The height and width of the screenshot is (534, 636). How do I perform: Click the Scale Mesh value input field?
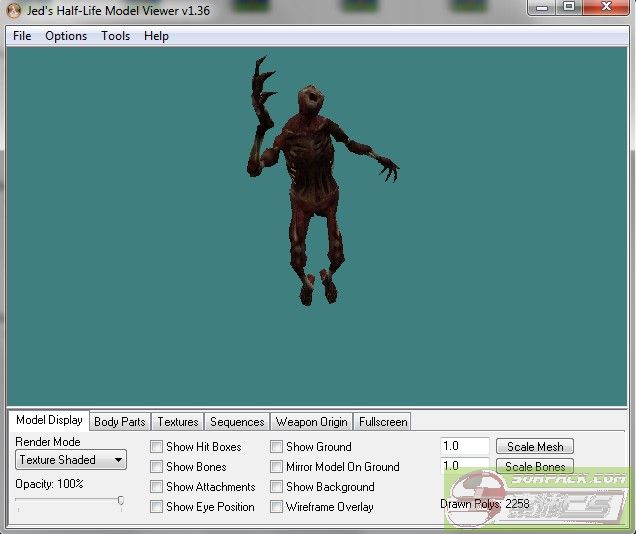click(x=465, y=447)
